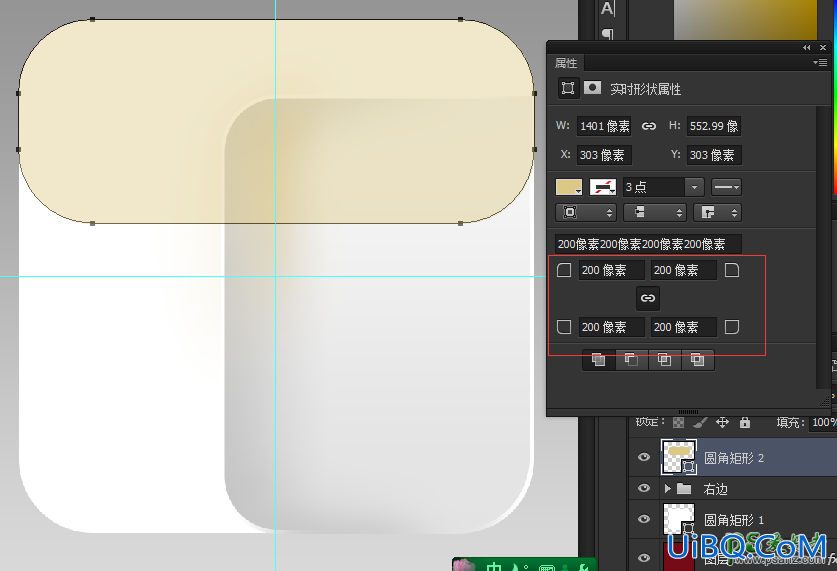Select the 圆角矩形 1 layer thumbnail
Image resolution: width=837 pixels, height=571 pixels.
click(678, 519)
